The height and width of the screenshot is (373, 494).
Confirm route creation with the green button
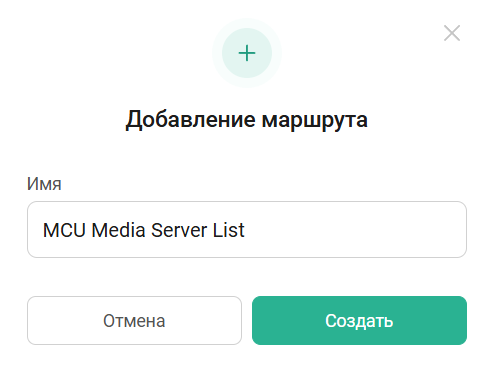(359, 320)
